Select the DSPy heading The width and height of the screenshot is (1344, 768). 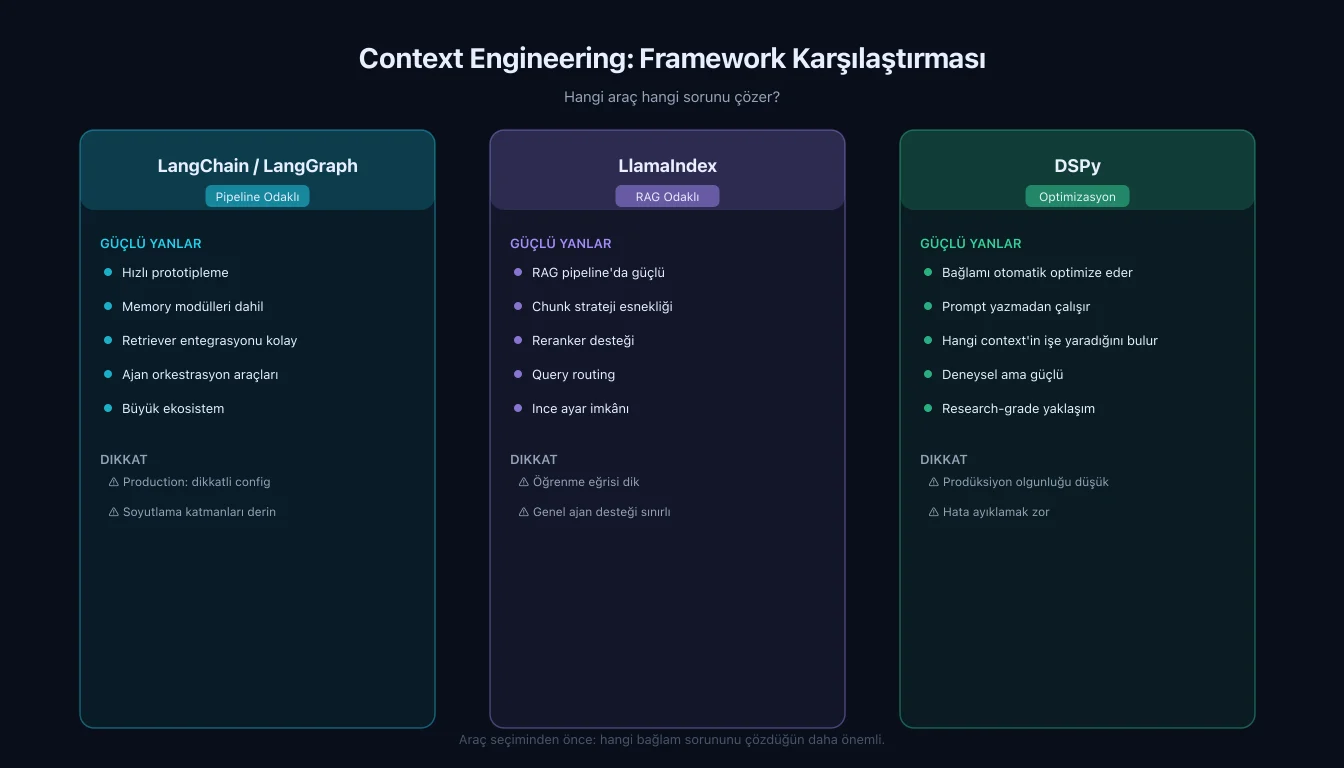click(1077, 166)
